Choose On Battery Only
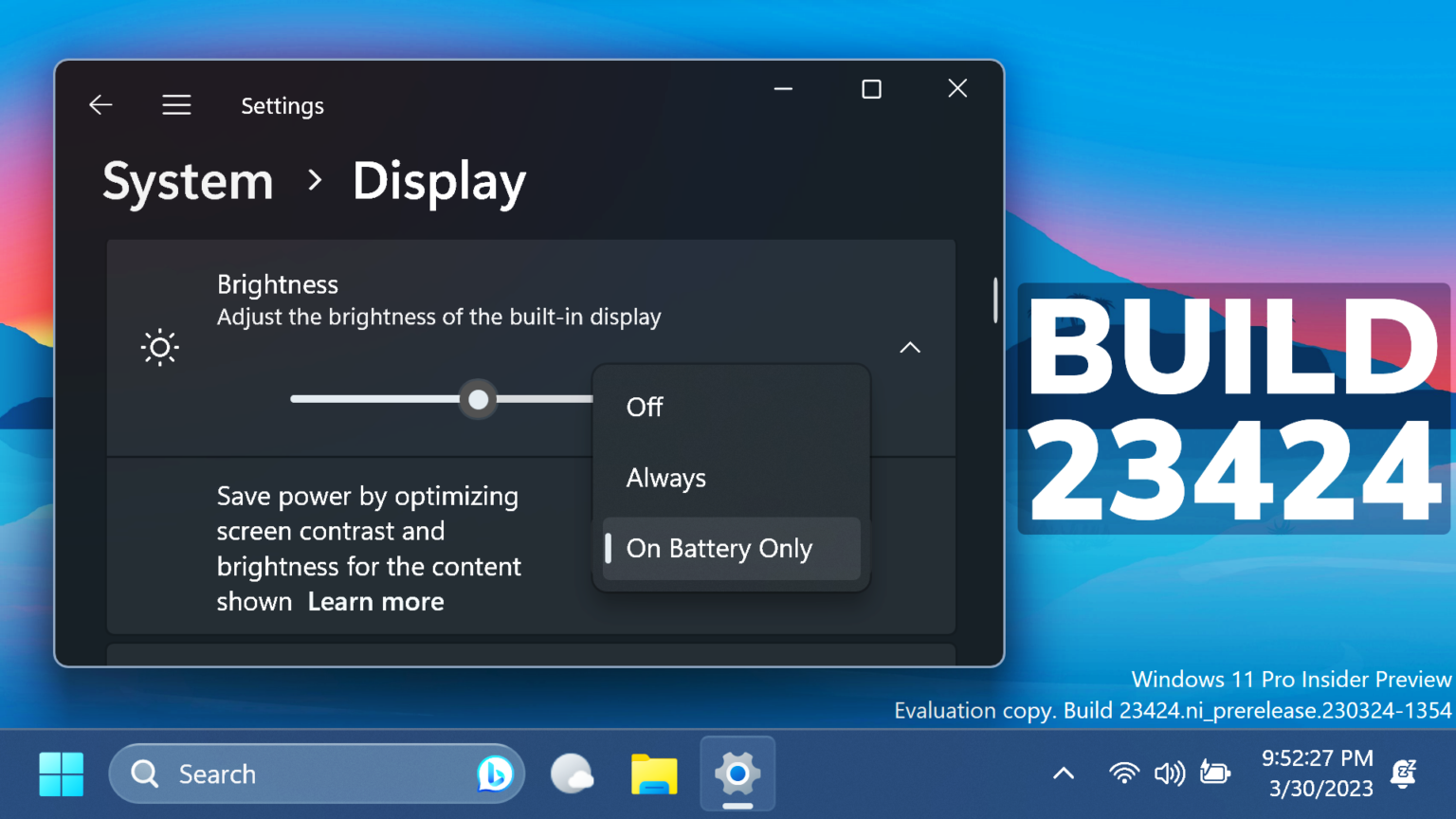Viewport: 1456px width, 819px height. (x=719, y=548)
